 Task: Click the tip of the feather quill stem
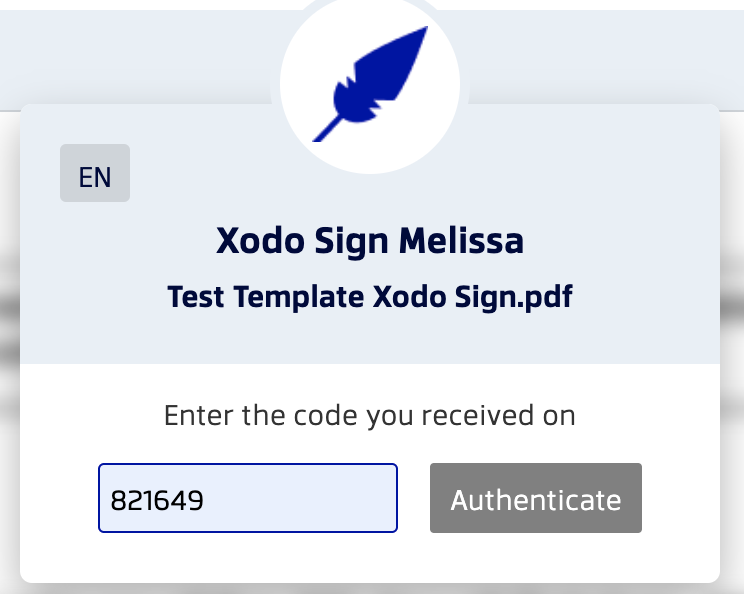[316, 138]
